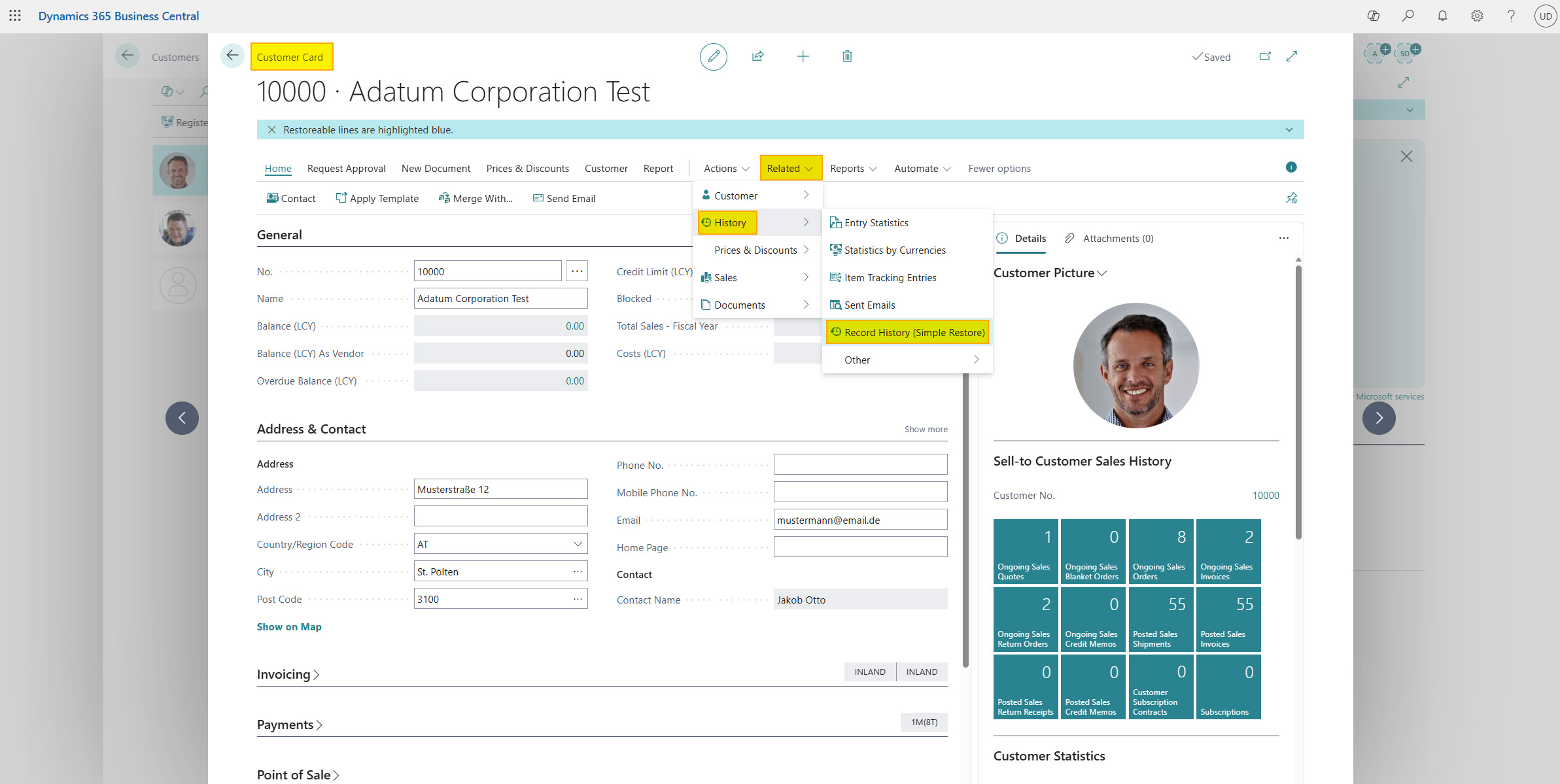Open Entry Statistics menu item
This screenshot has width=1560, height=784.
tap(876, 223)
